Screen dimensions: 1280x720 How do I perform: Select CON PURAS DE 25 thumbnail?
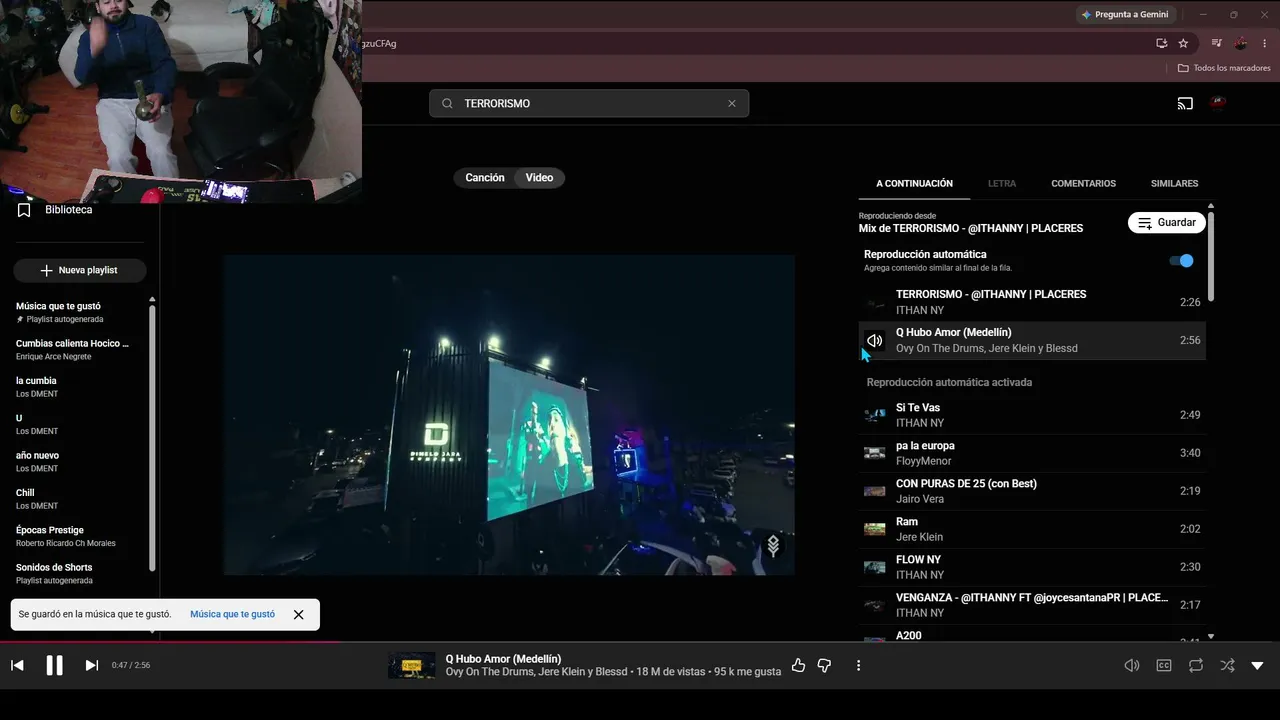875,491
